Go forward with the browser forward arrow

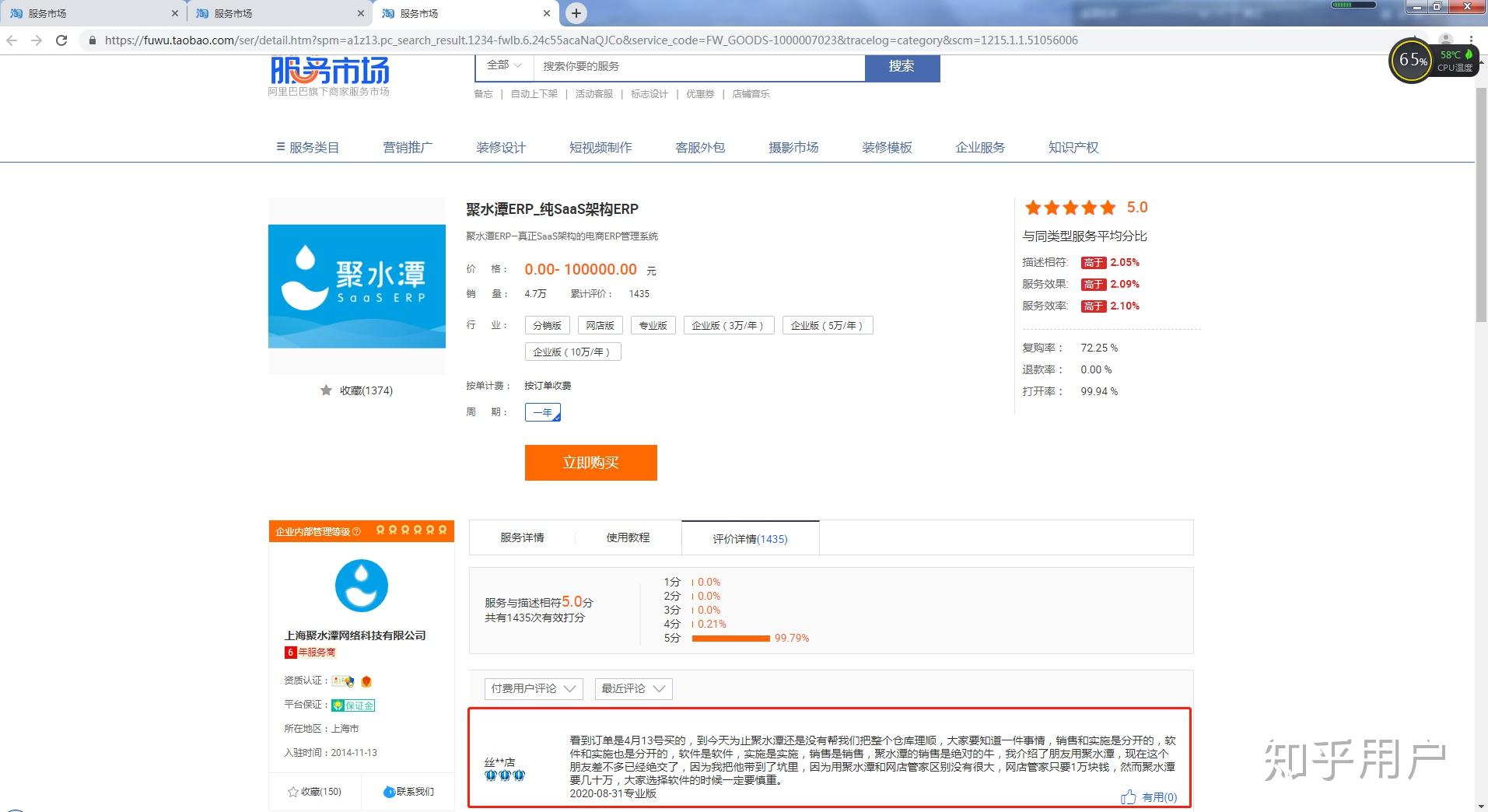click(37, 40)
